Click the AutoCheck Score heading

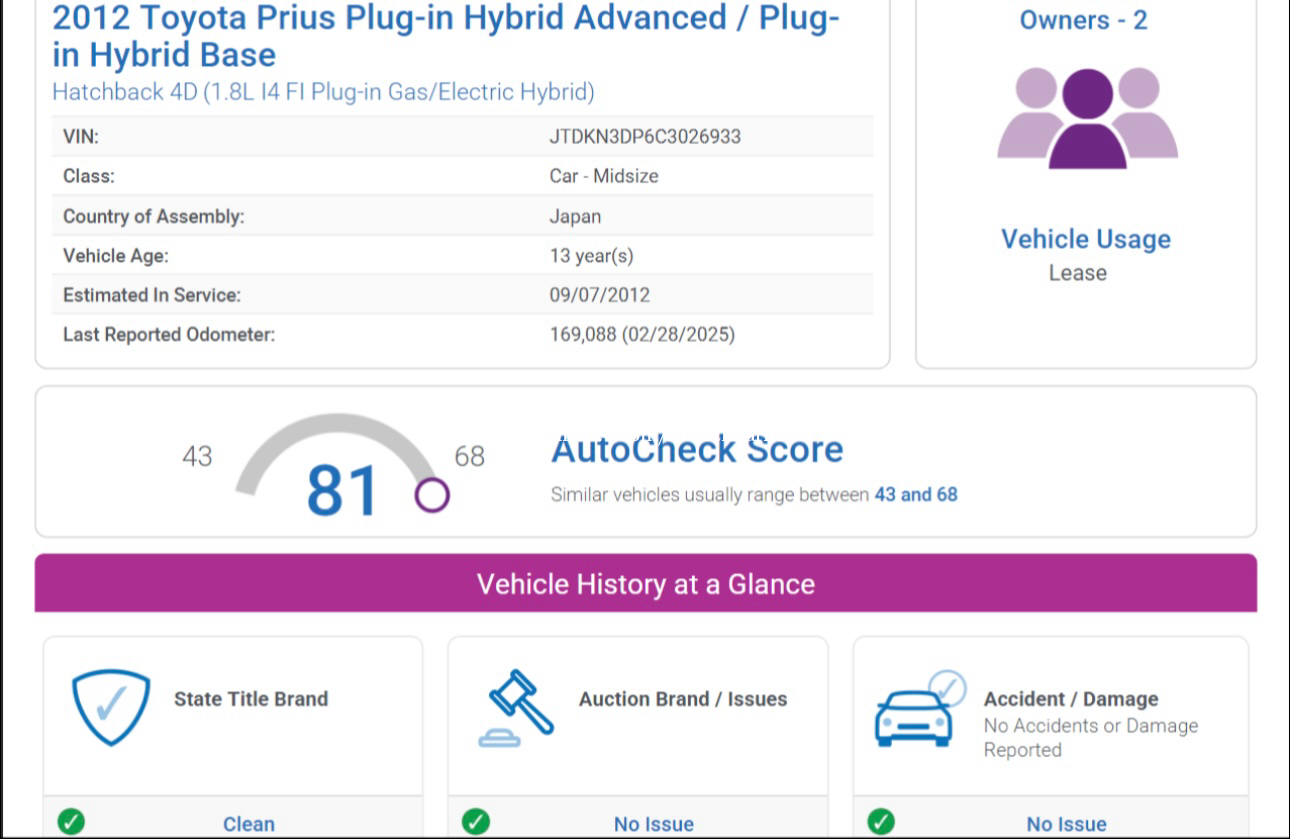tap(697, 449)
